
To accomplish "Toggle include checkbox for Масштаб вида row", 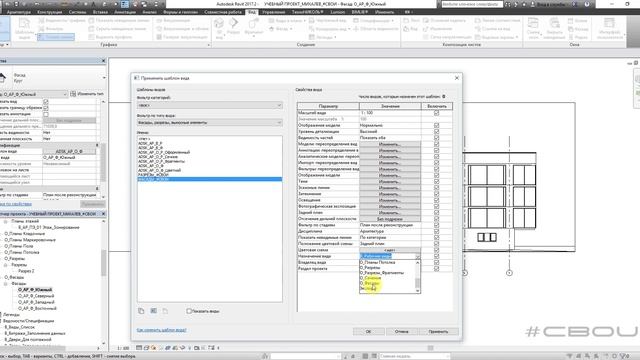I will tap(436, 113).
